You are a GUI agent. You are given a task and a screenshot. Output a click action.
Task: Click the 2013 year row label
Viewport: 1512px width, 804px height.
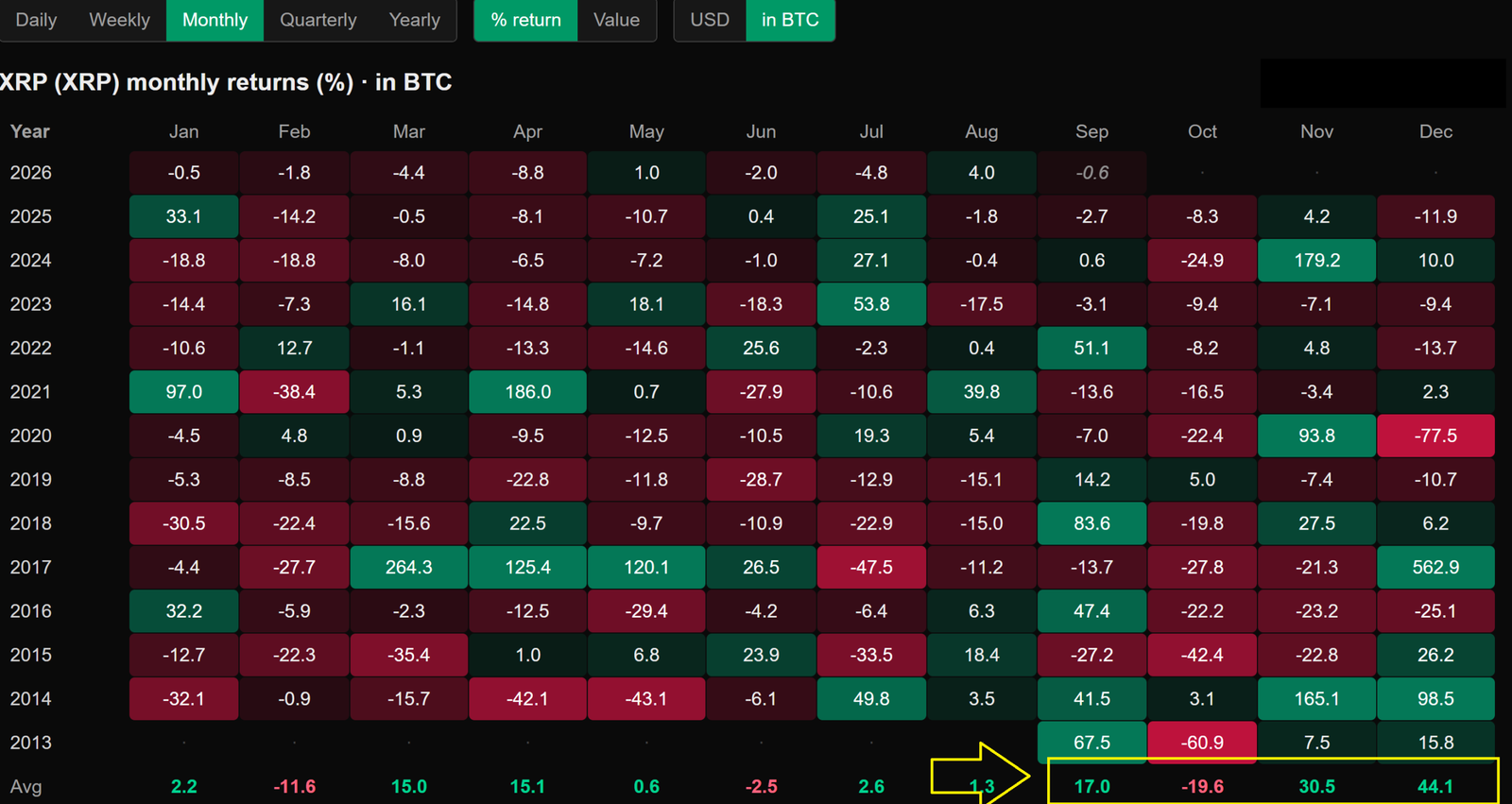(x=30, y=743)
